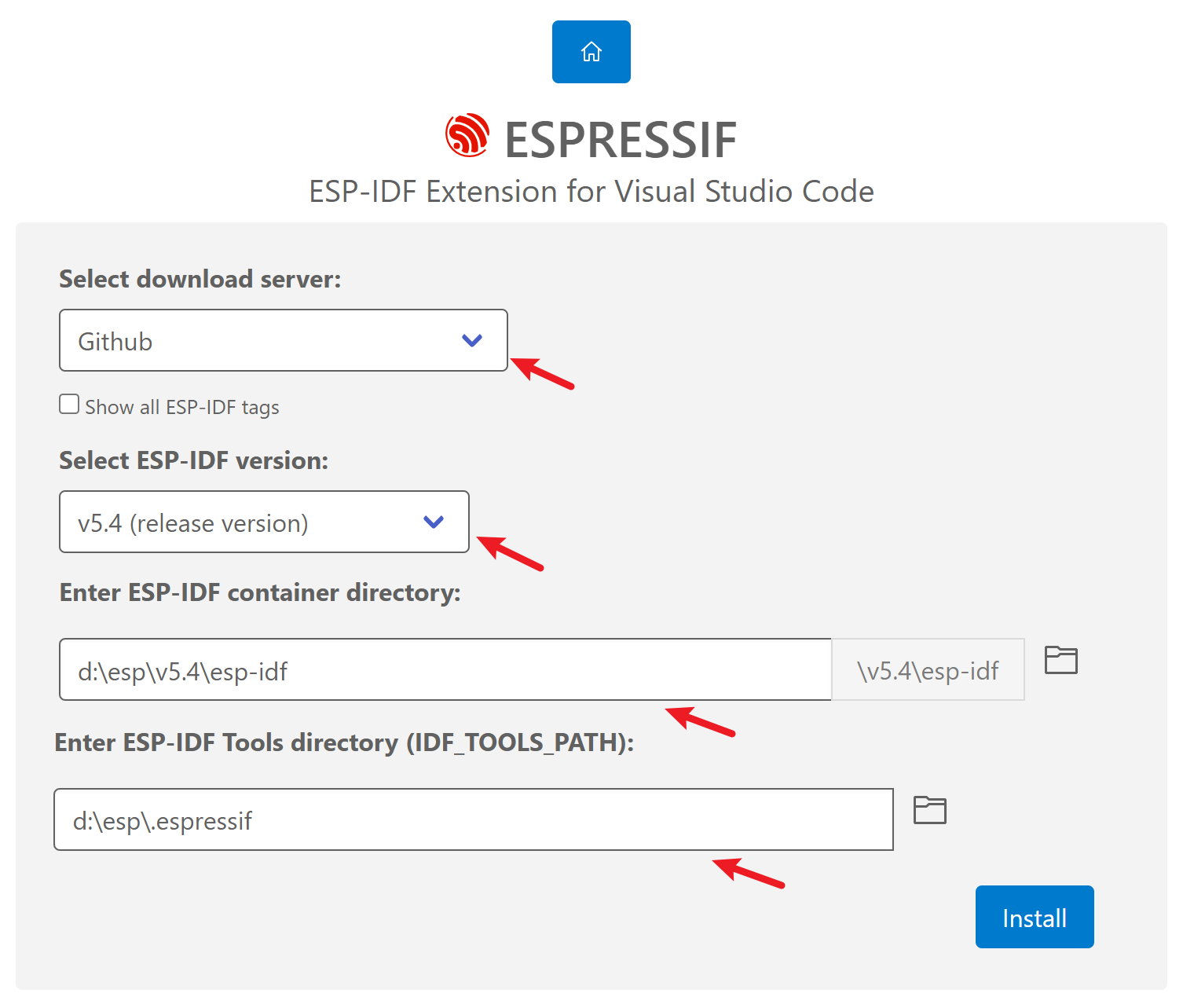
Task: Open the download server dropdown showing Github
Action: pyautogui.click(x=284, y=340)
